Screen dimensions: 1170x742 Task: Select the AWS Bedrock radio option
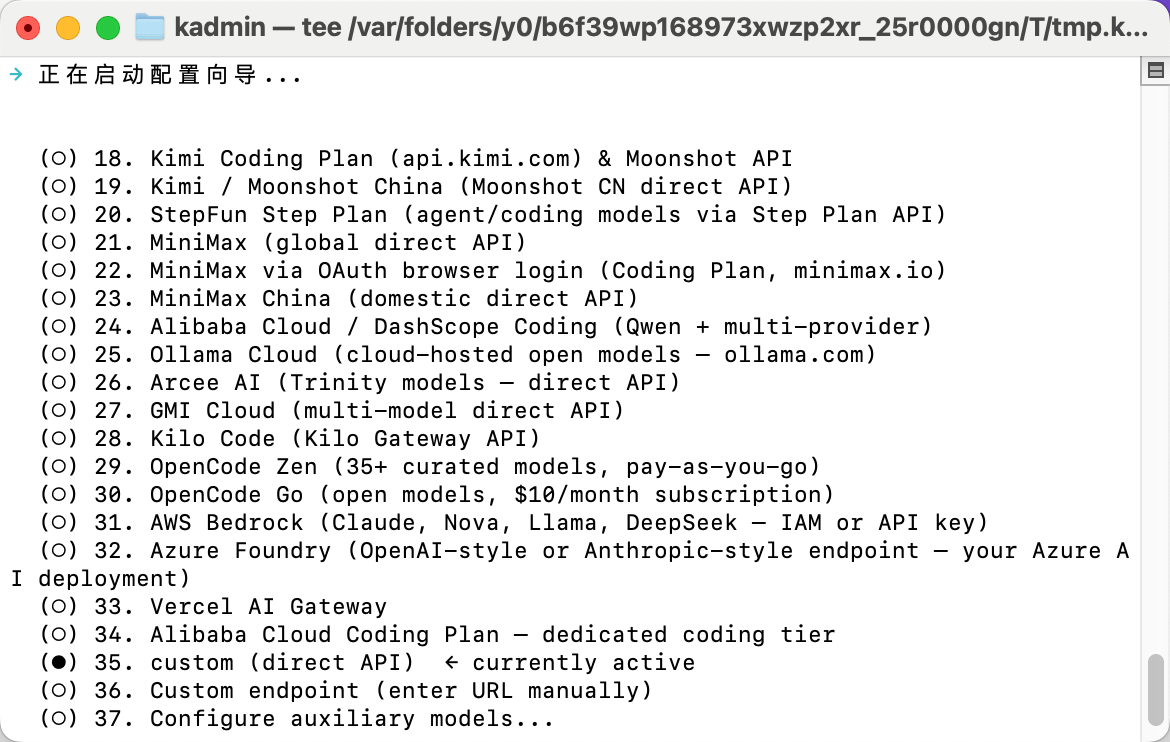pos(59,522)
